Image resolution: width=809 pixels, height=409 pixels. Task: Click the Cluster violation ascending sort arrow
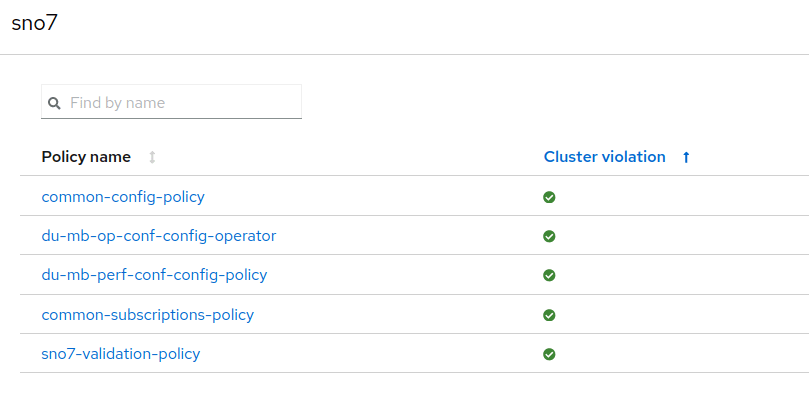[686, 157]
